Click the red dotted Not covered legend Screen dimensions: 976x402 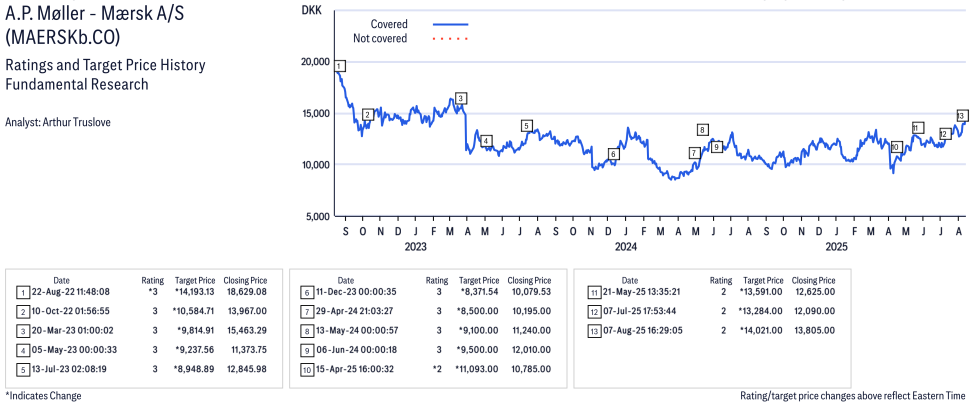[451, 39]
